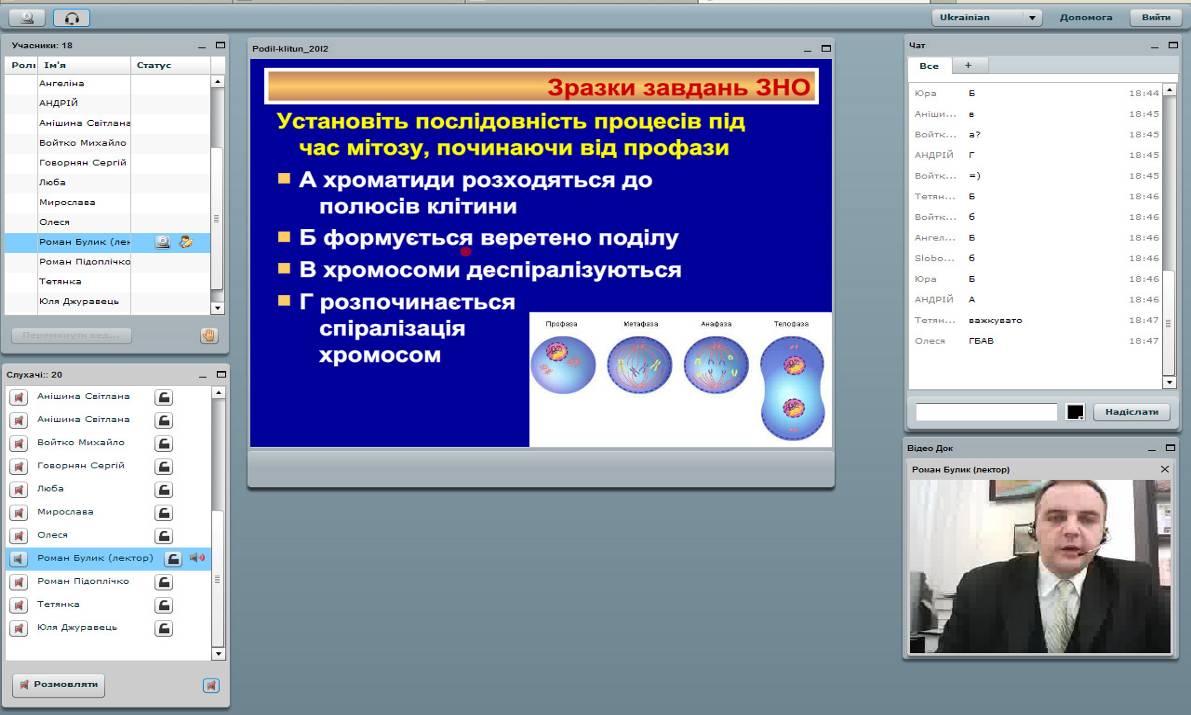Click speaker icon left of Мирослава listener
The height and width of the screenshot is (715, 1191).
pos(19,512)
